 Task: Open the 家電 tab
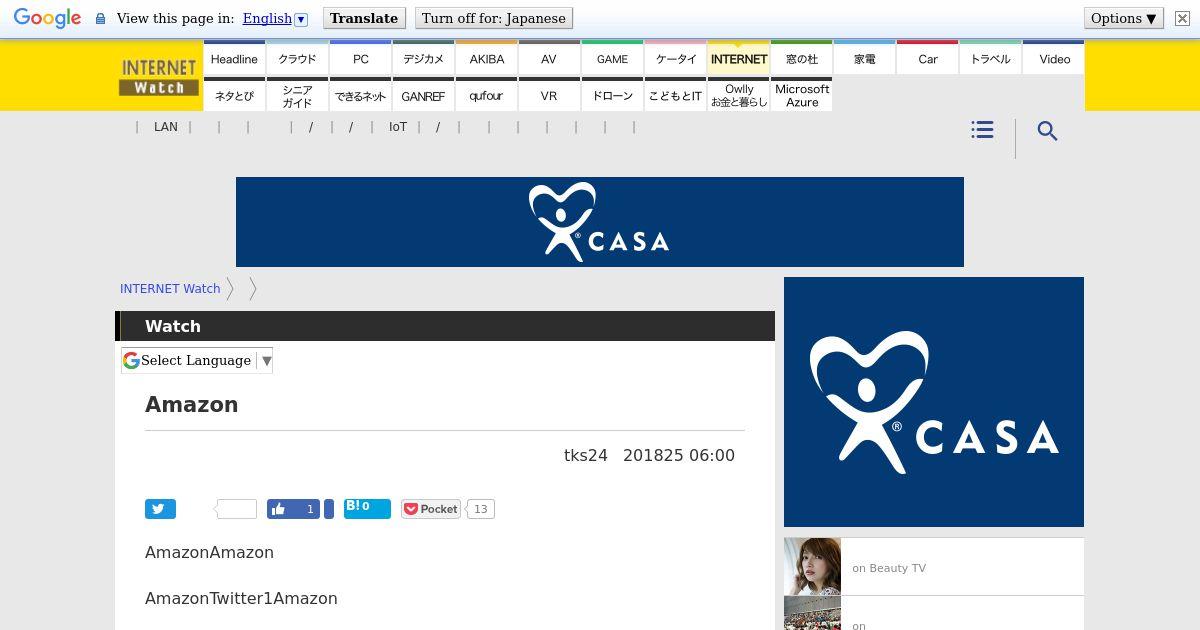(x=864, y=58)
